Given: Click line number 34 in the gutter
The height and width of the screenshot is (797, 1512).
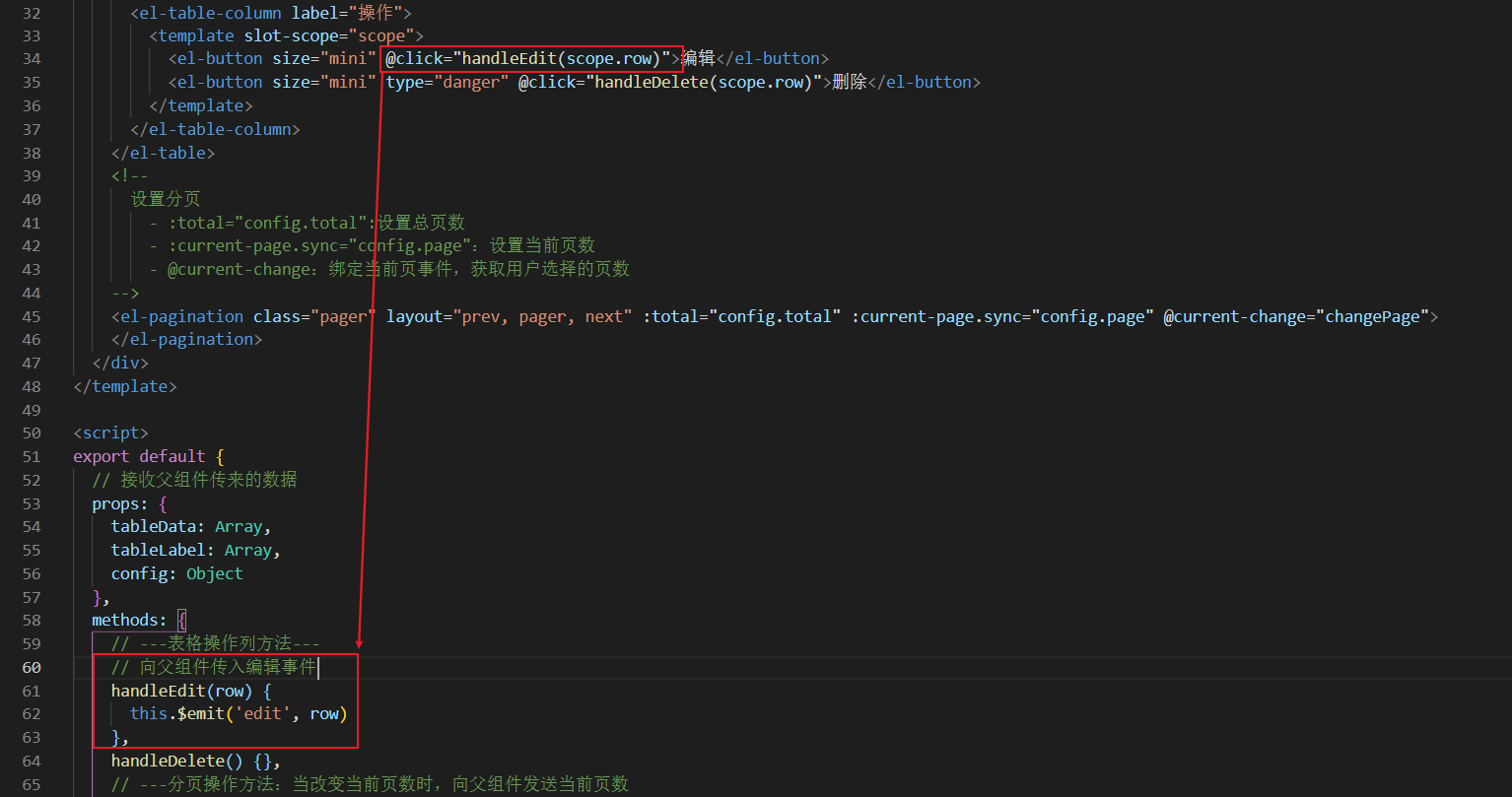Looking at the screenshot, I should click(x=32, y=59).
